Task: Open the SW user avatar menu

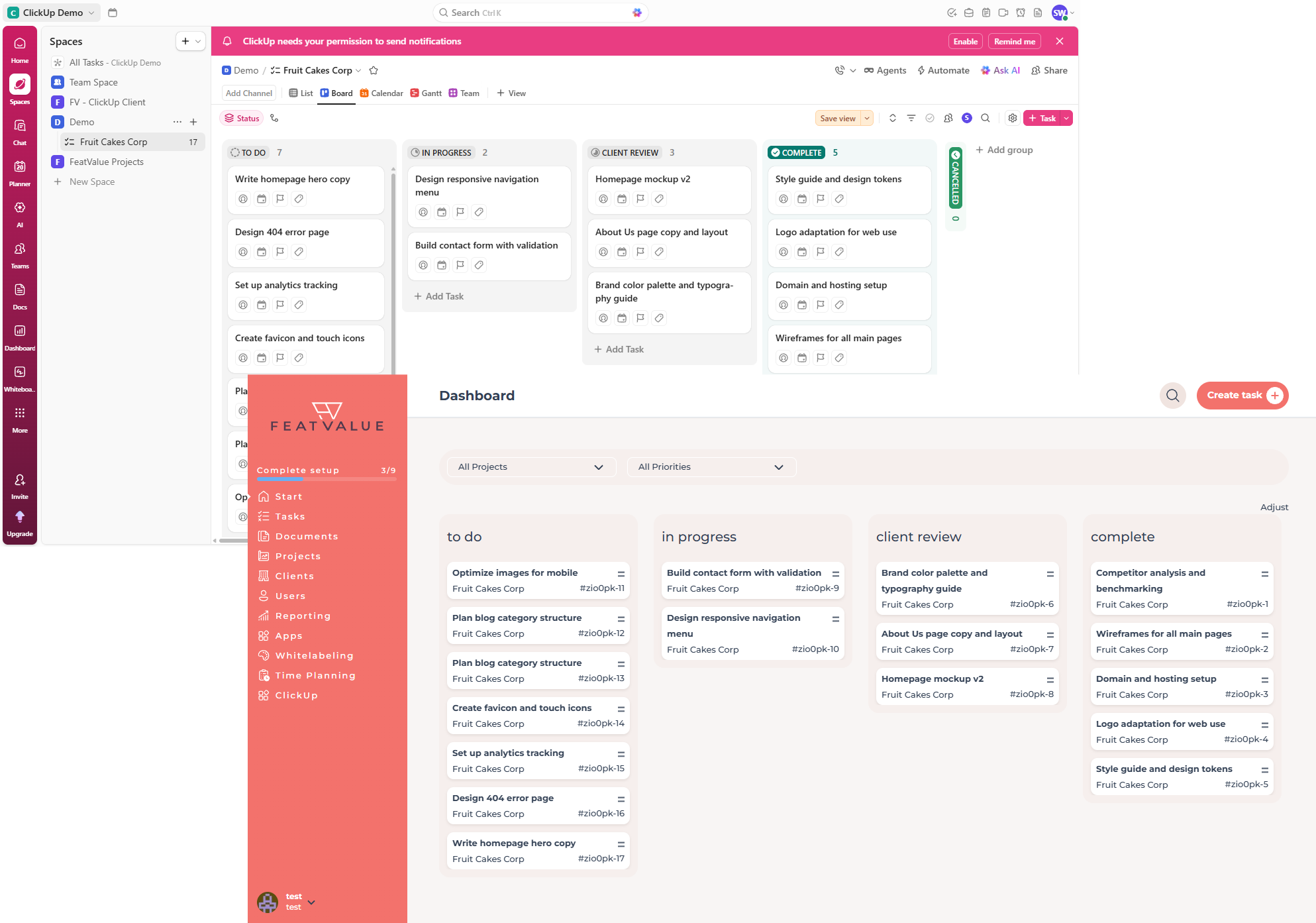Action: 1062,13
